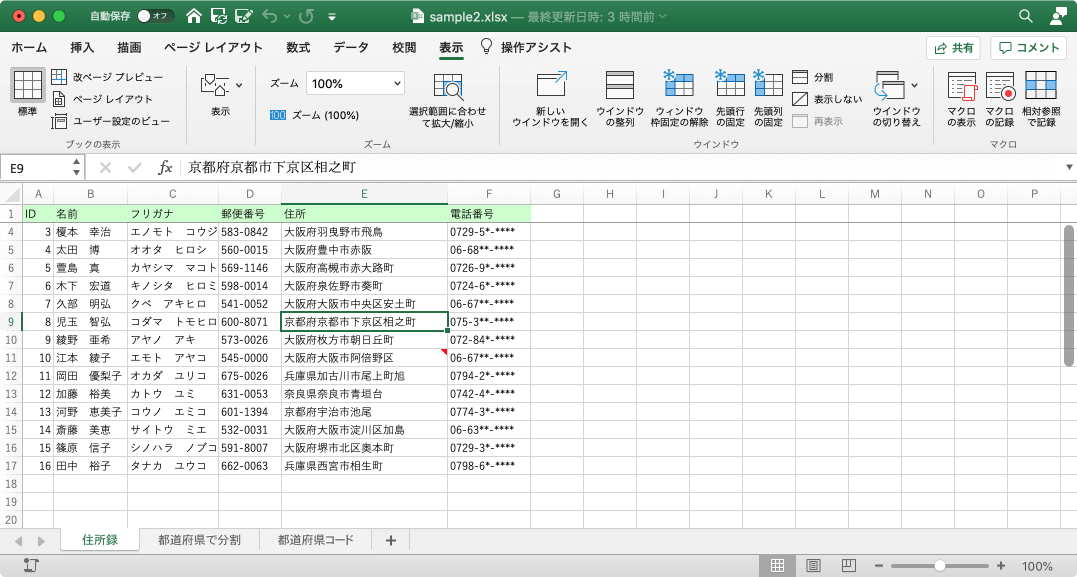Click the 共有 share button

click(x=953, y=47)
